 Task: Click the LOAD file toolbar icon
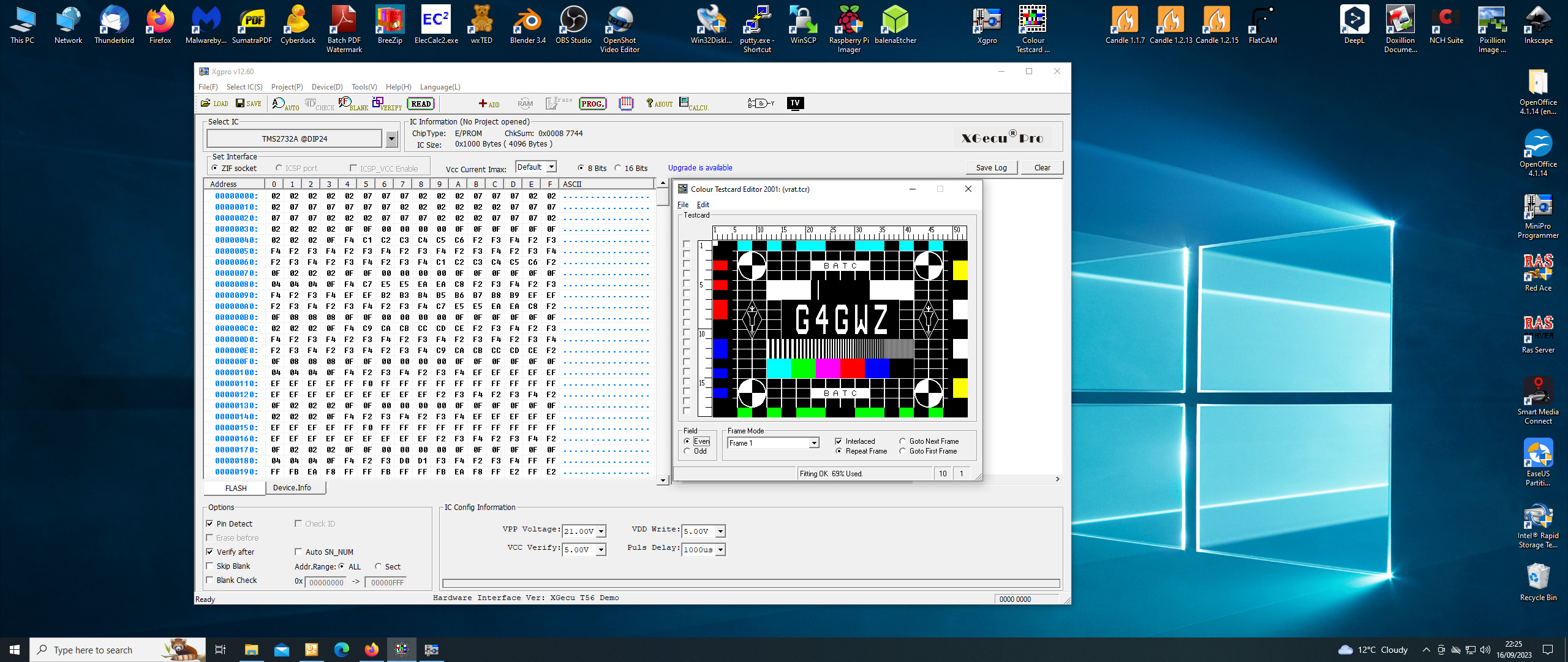[214, 104]
